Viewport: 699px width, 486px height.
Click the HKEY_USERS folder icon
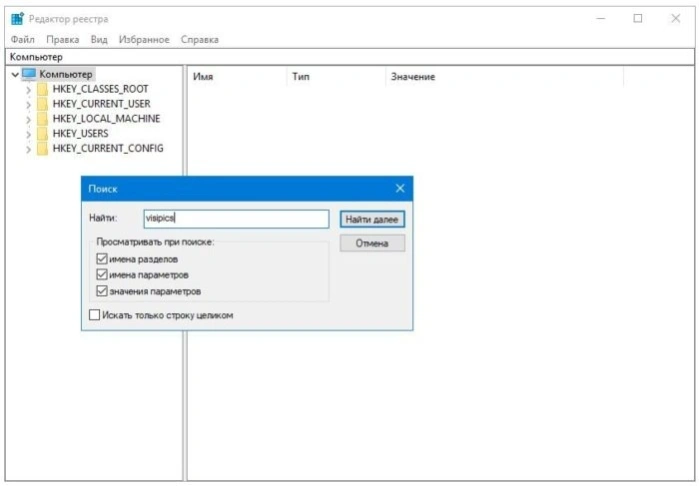(x=42, y=133)
